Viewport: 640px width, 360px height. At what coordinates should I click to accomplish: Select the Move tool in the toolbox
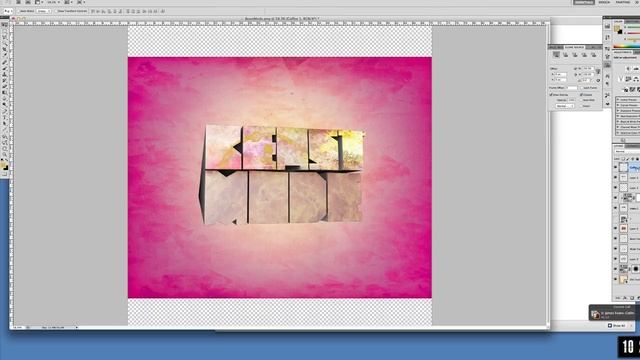[4, 25]
